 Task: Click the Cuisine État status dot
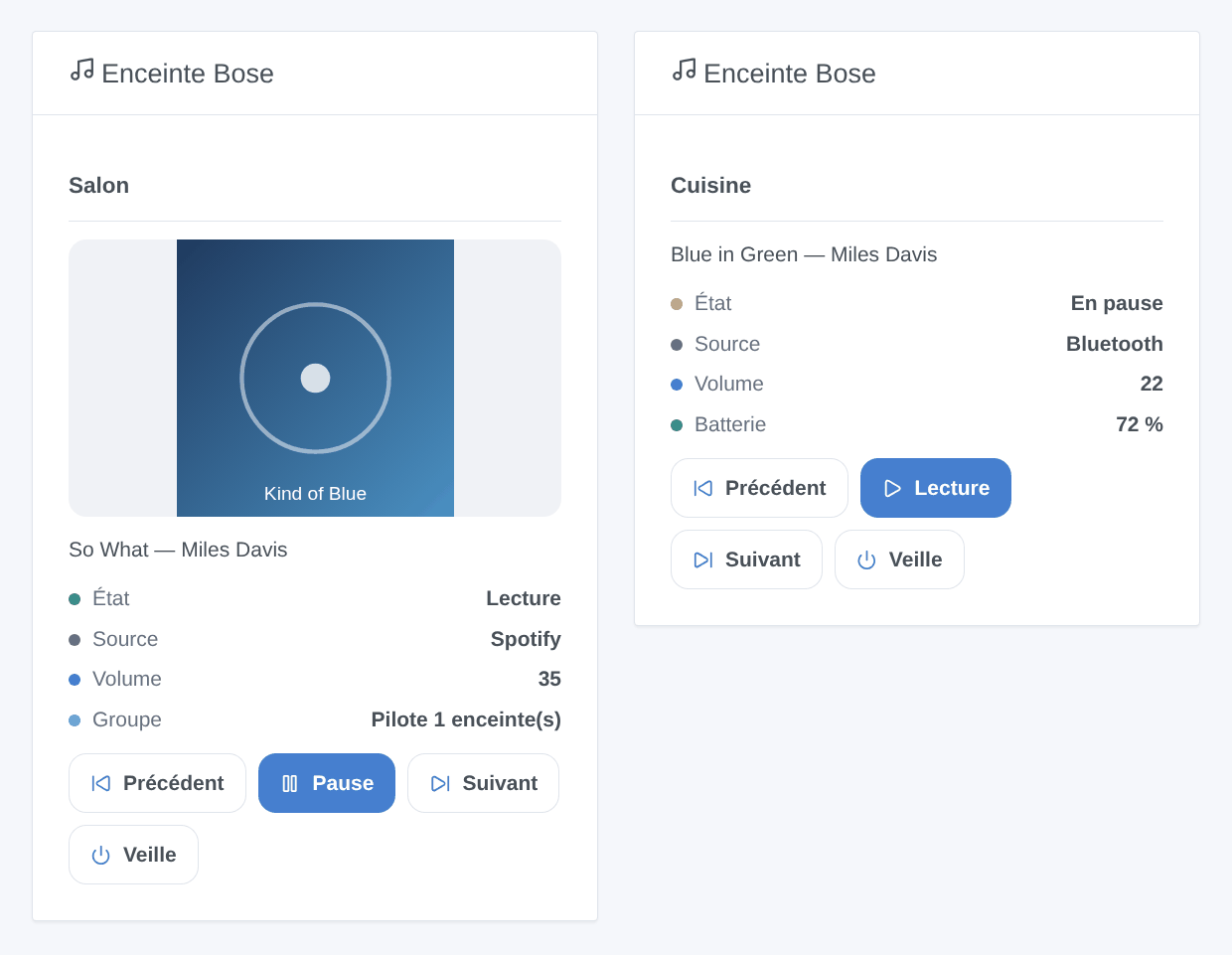[677, 304]
